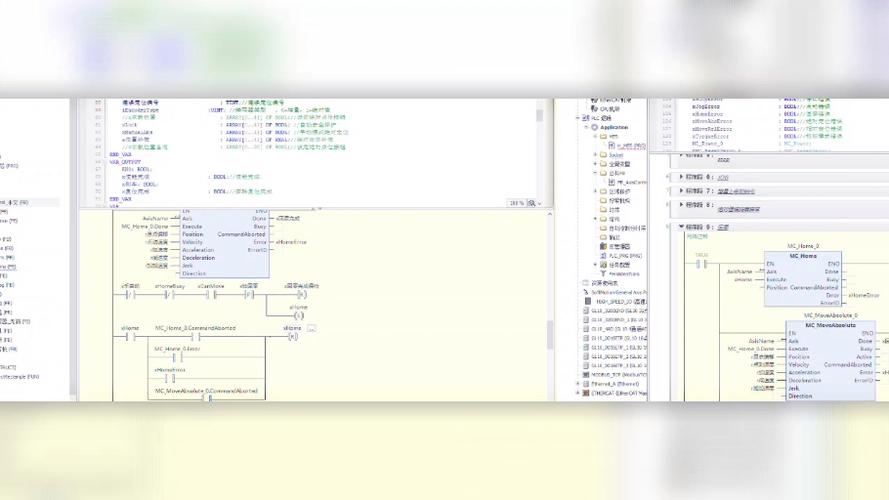Click the HIGH_SPEED_IO device icon

pyautogui.click(x=588, y=302)
